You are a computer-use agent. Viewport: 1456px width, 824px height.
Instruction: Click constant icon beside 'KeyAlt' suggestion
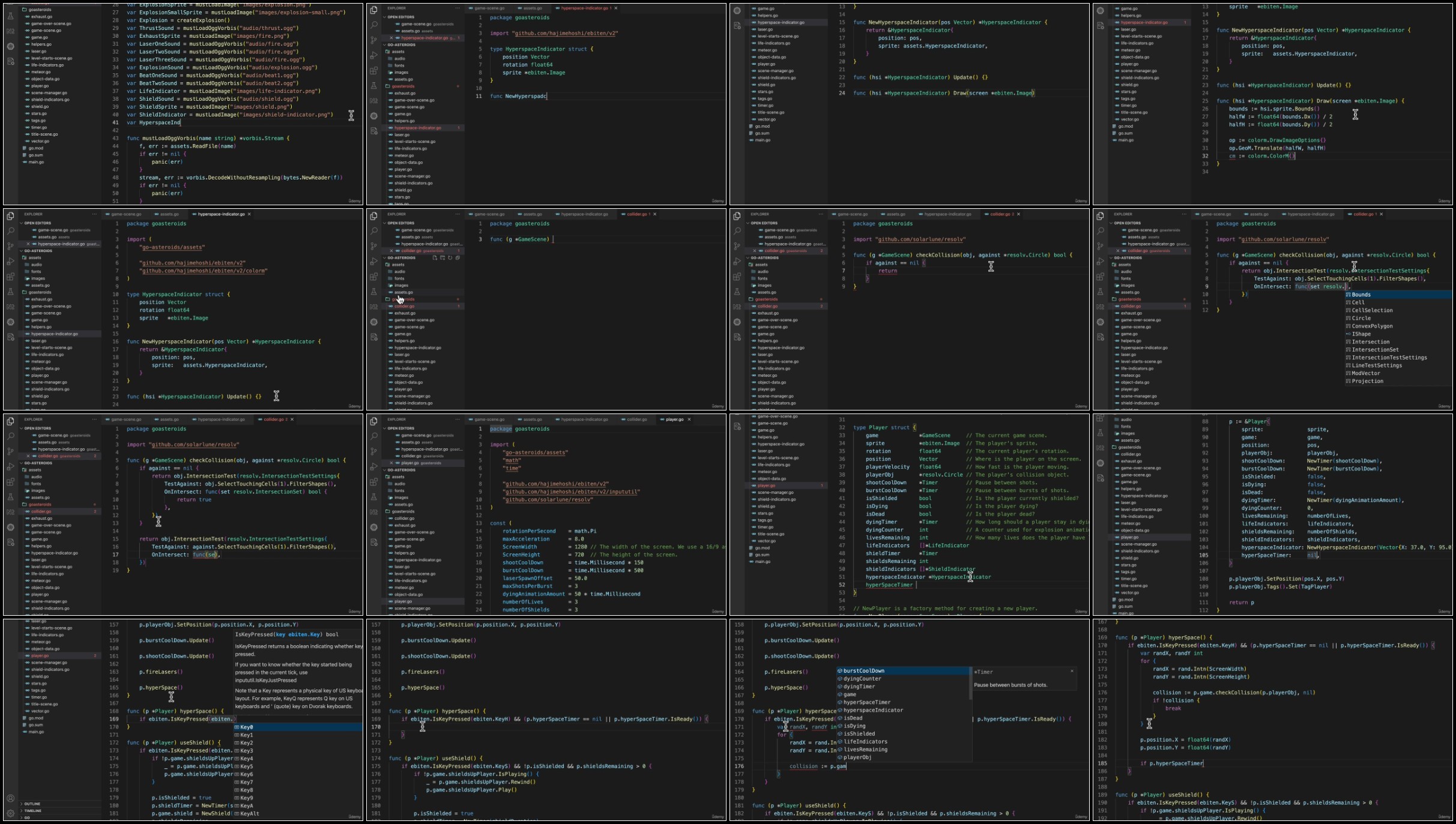(x=237, y=814)
